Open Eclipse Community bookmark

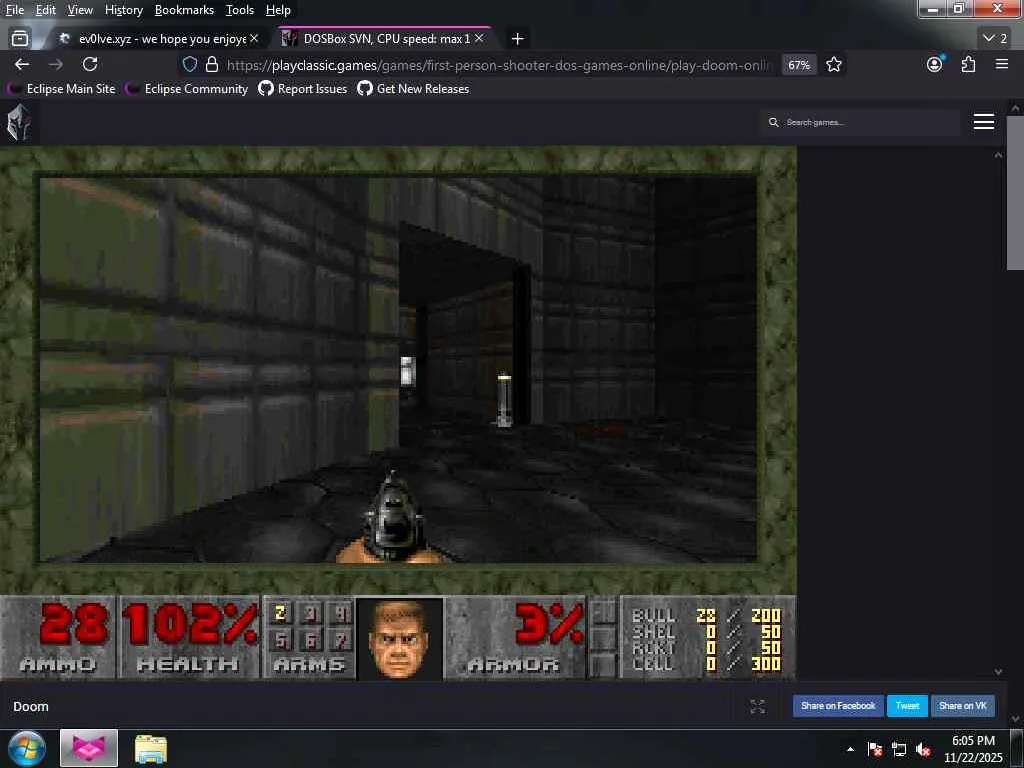coord(187,89)
